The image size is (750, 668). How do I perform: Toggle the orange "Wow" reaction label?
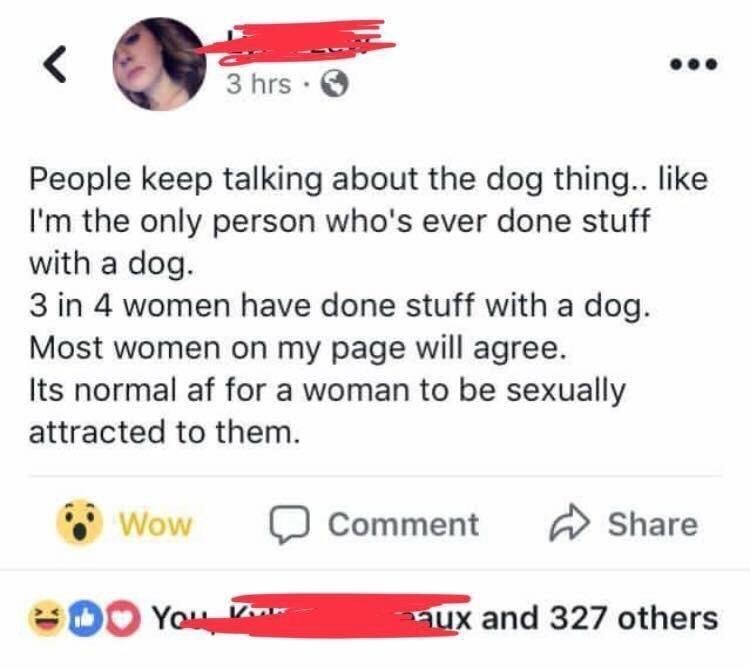[155, 524]
